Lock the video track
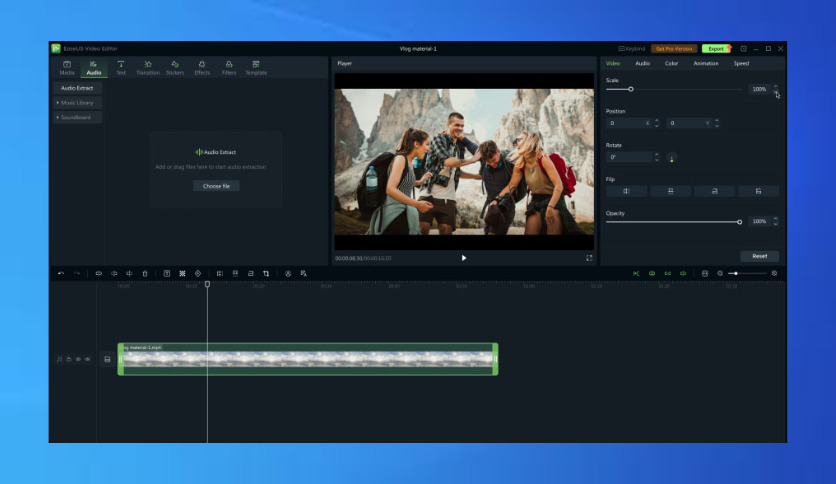 (69, 359)
